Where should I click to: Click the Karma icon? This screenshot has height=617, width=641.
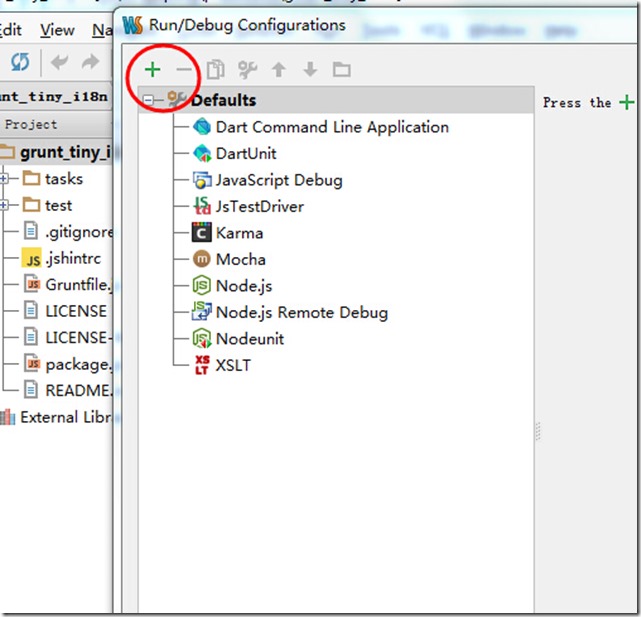[x=202, y=233]
